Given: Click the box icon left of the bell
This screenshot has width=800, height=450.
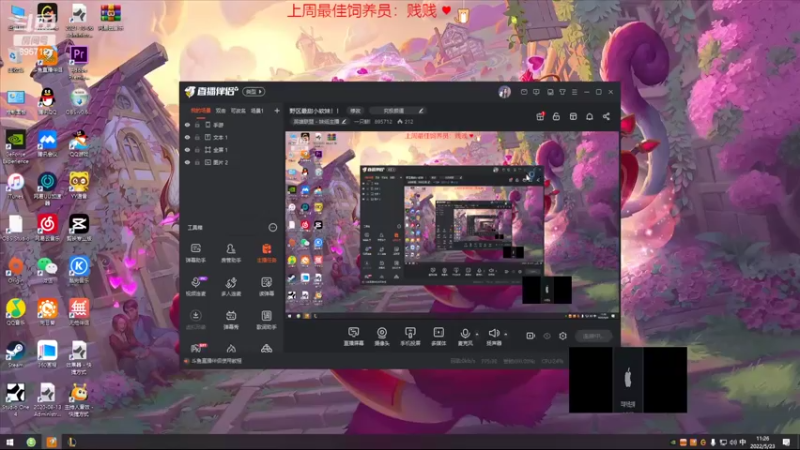Looking at the screenshot, I should click(573, 117).
